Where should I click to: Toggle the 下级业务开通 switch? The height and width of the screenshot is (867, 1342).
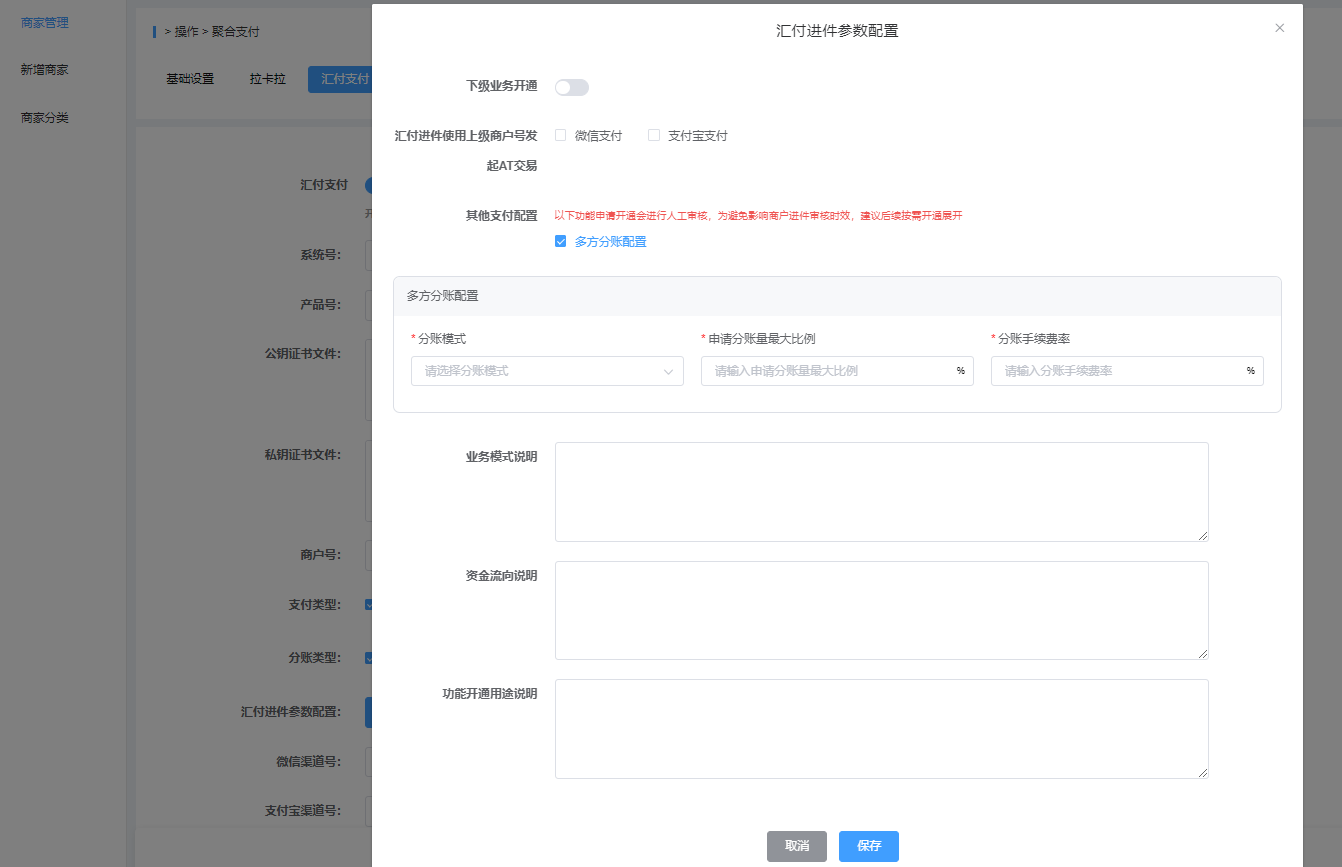coord(572,87)
